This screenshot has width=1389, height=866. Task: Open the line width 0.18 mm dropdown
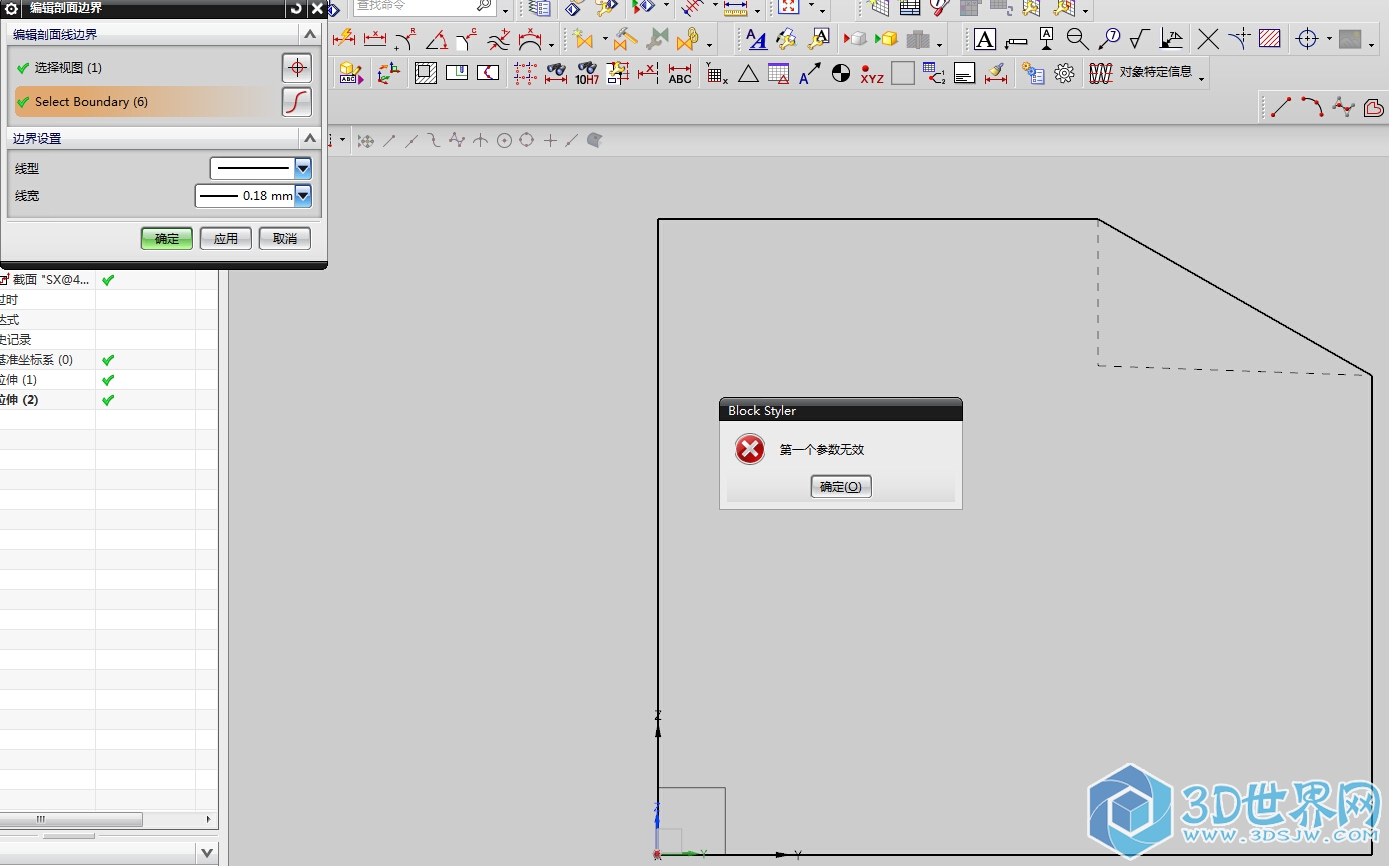[303, 195]
